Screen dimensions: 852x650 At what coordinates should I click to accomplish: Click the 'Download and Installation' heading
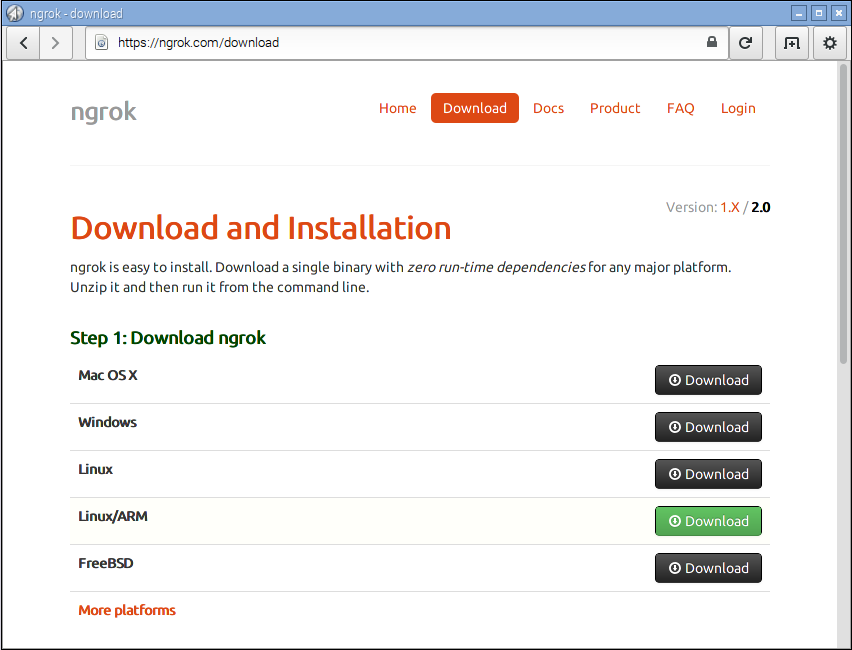pyautogui.click(x=261, y=227)
